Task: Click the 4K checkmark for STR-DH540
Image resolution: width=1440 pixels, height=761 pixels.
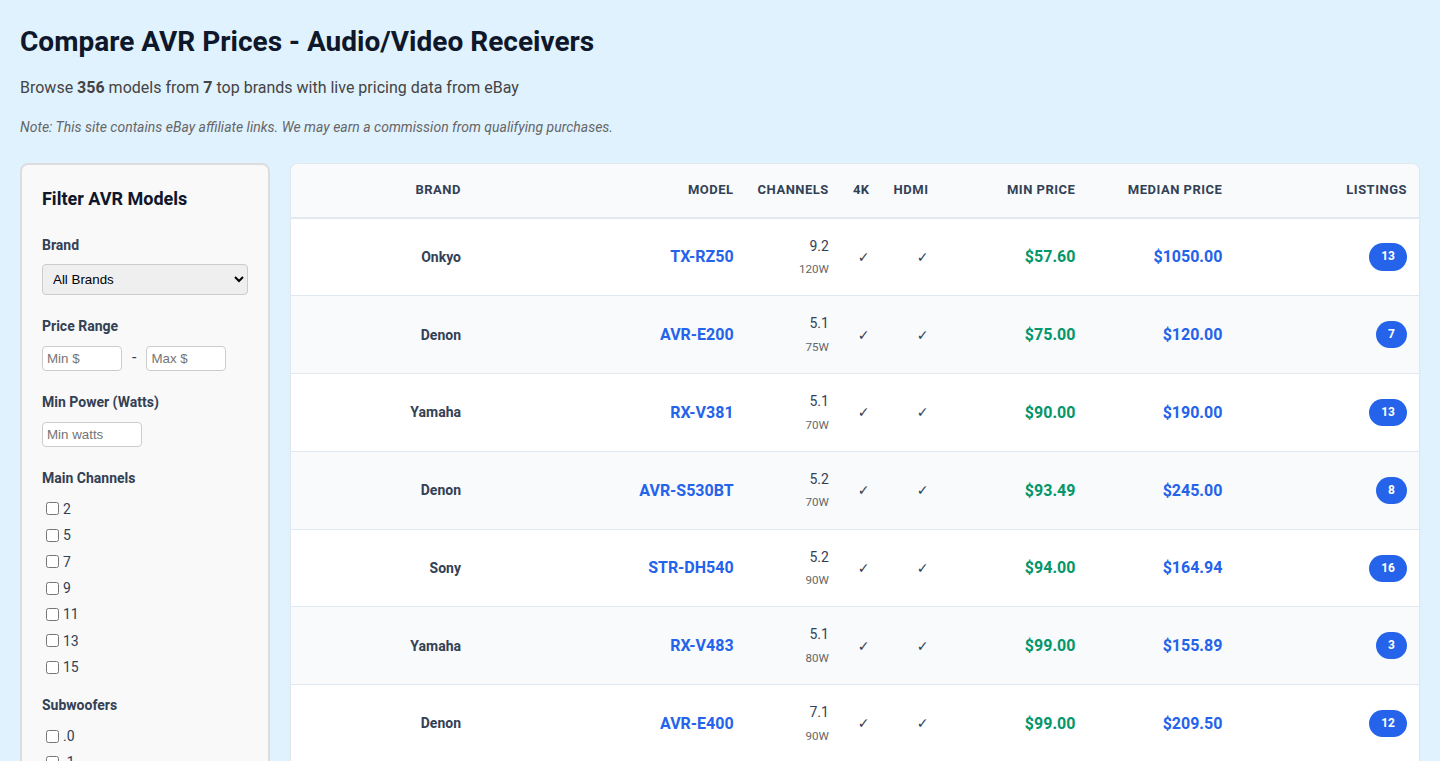Action: pyautogui.click(x=863, y=568)
